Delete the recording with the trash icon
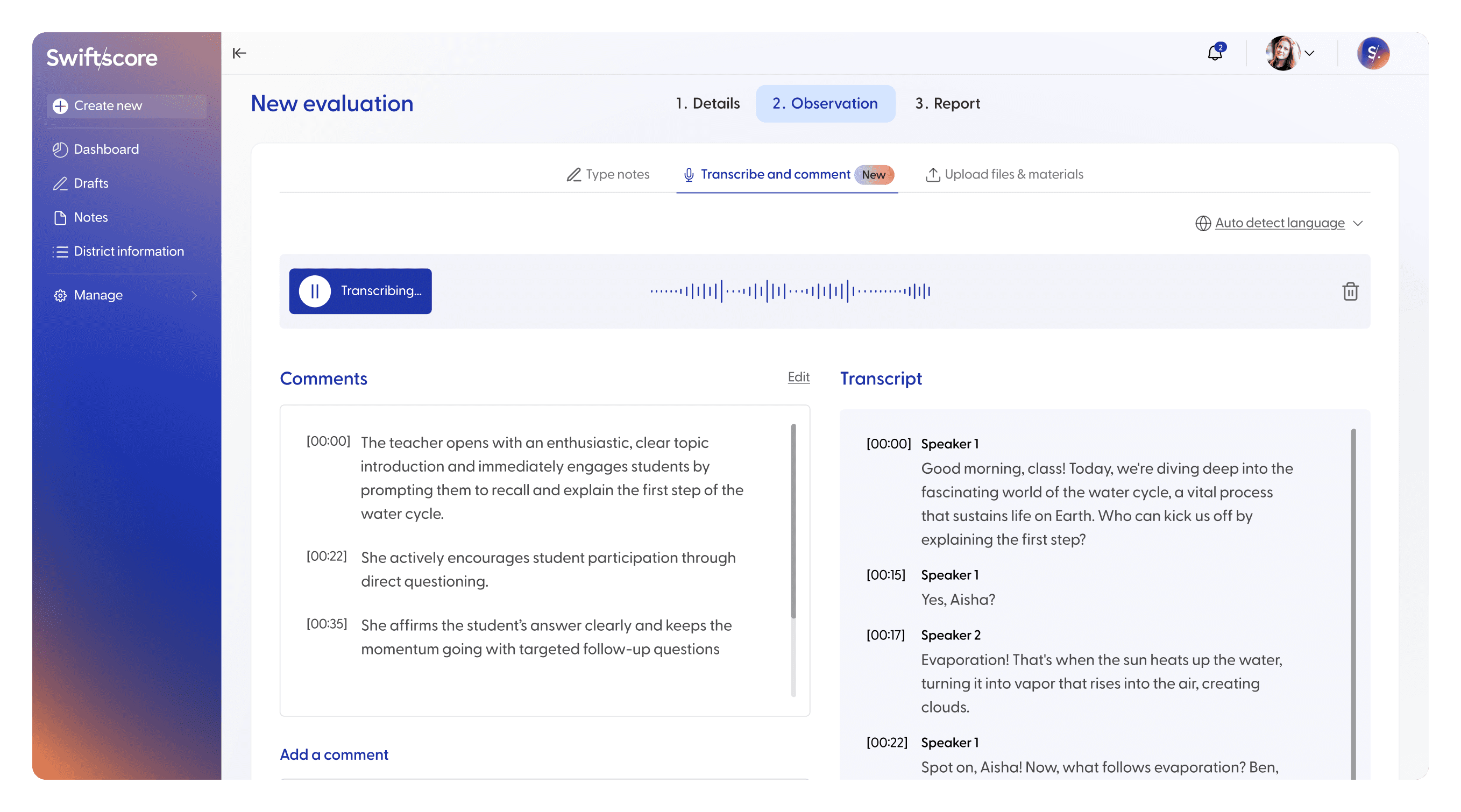This screenshot has height=812, width=1461. 1350,291
